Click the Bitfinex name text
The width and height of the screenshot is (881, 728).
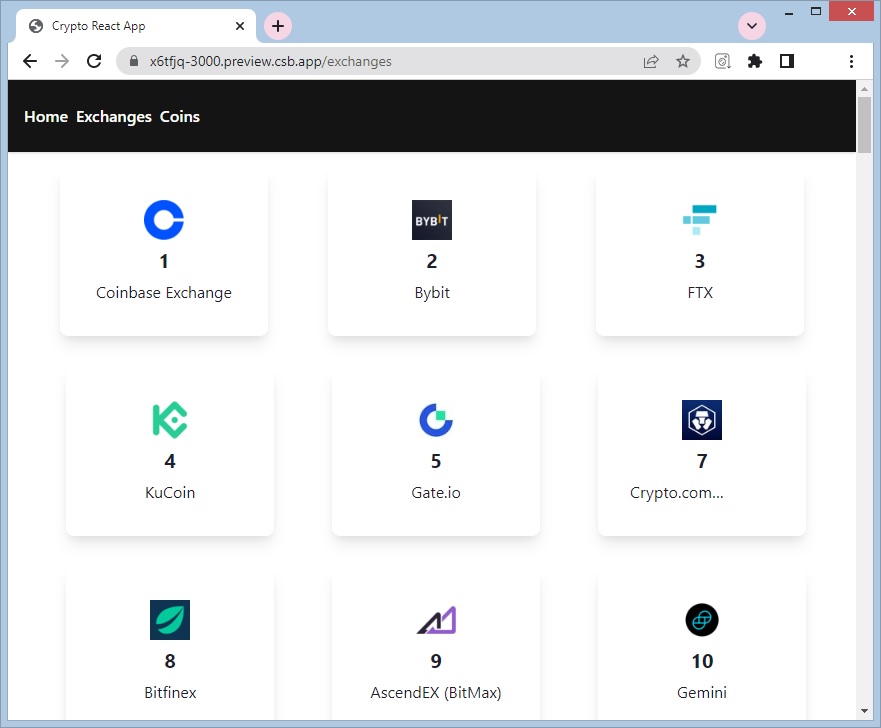pos(170,693)
